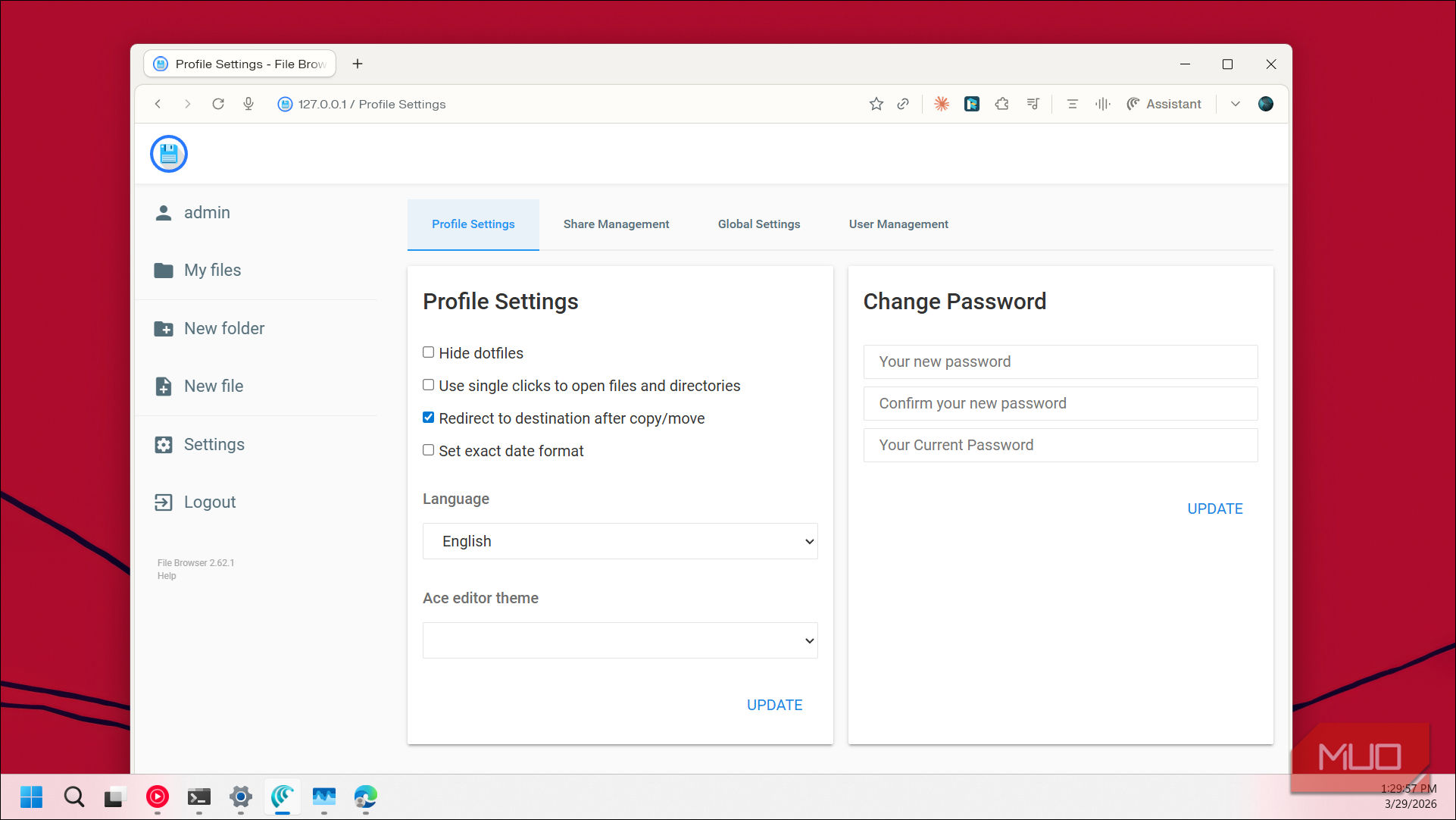Viewport: 1456px width, 820px height.
Task: Click the orange starburst extension icon
Action: (x=942, y=104)
